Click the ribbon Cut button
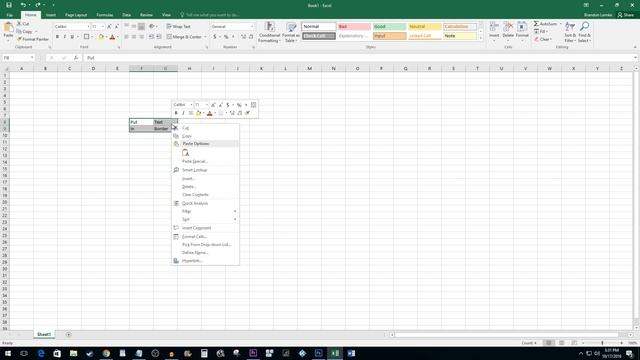The image size is (640, 360). tap(23, 24)
